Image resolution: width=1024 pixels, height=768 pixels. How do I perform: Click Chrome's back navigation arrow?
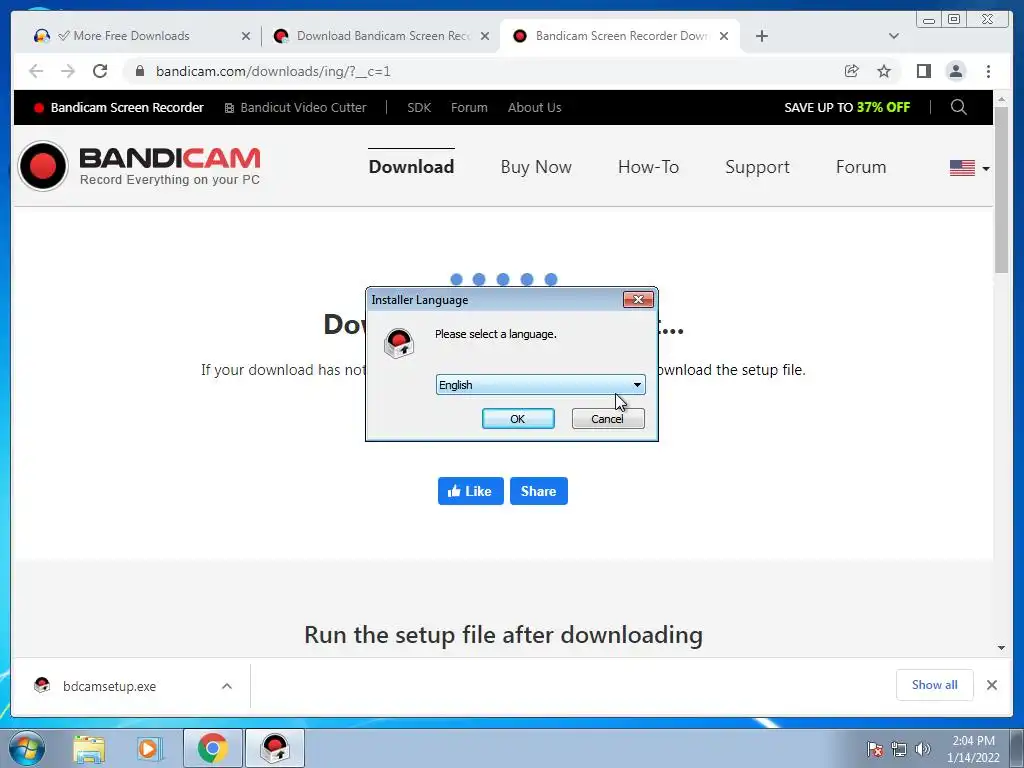coord(36,71)
